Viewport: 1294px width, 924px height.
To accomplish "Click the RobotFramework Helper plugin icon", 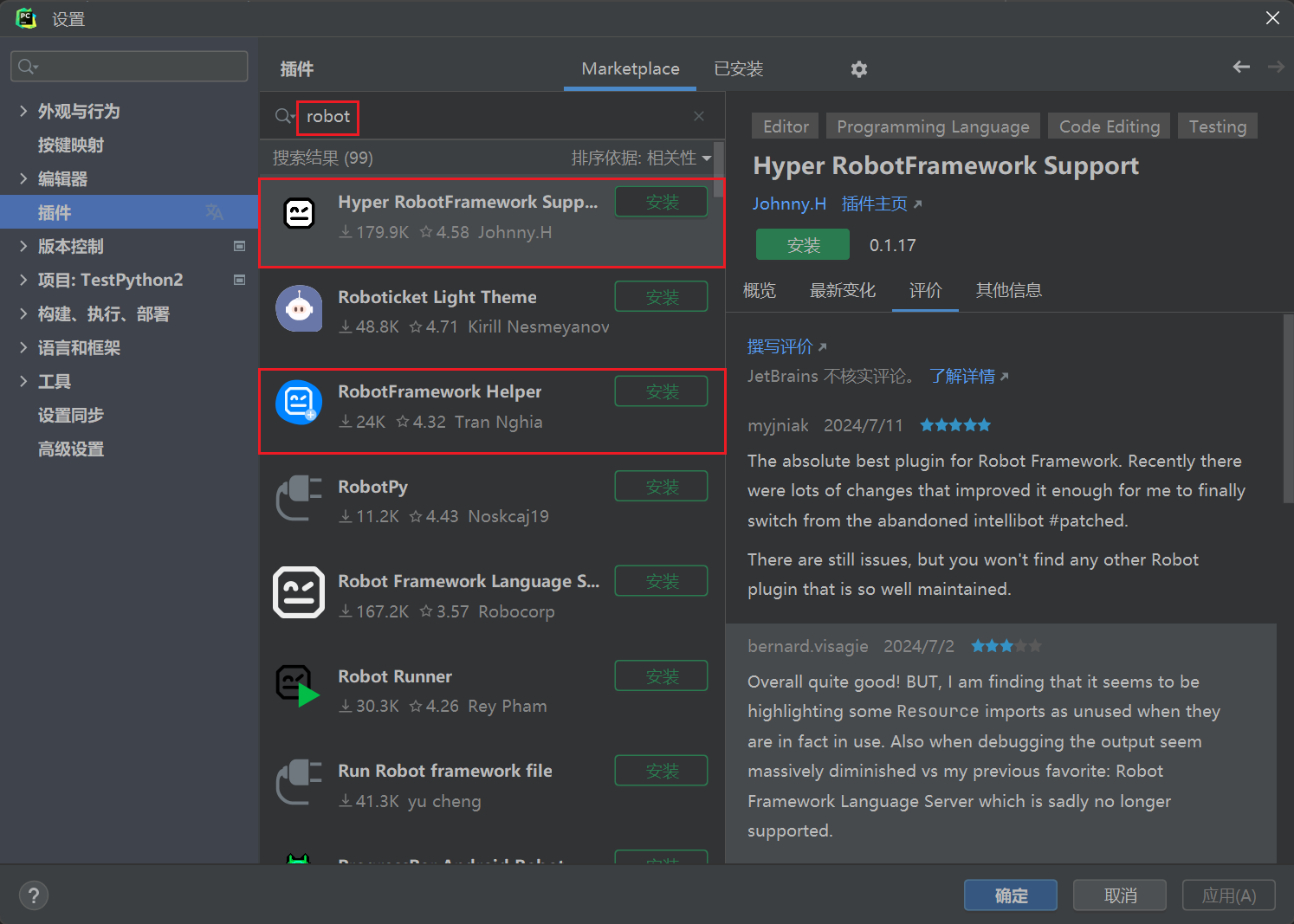I will click(x=299, y=403).
